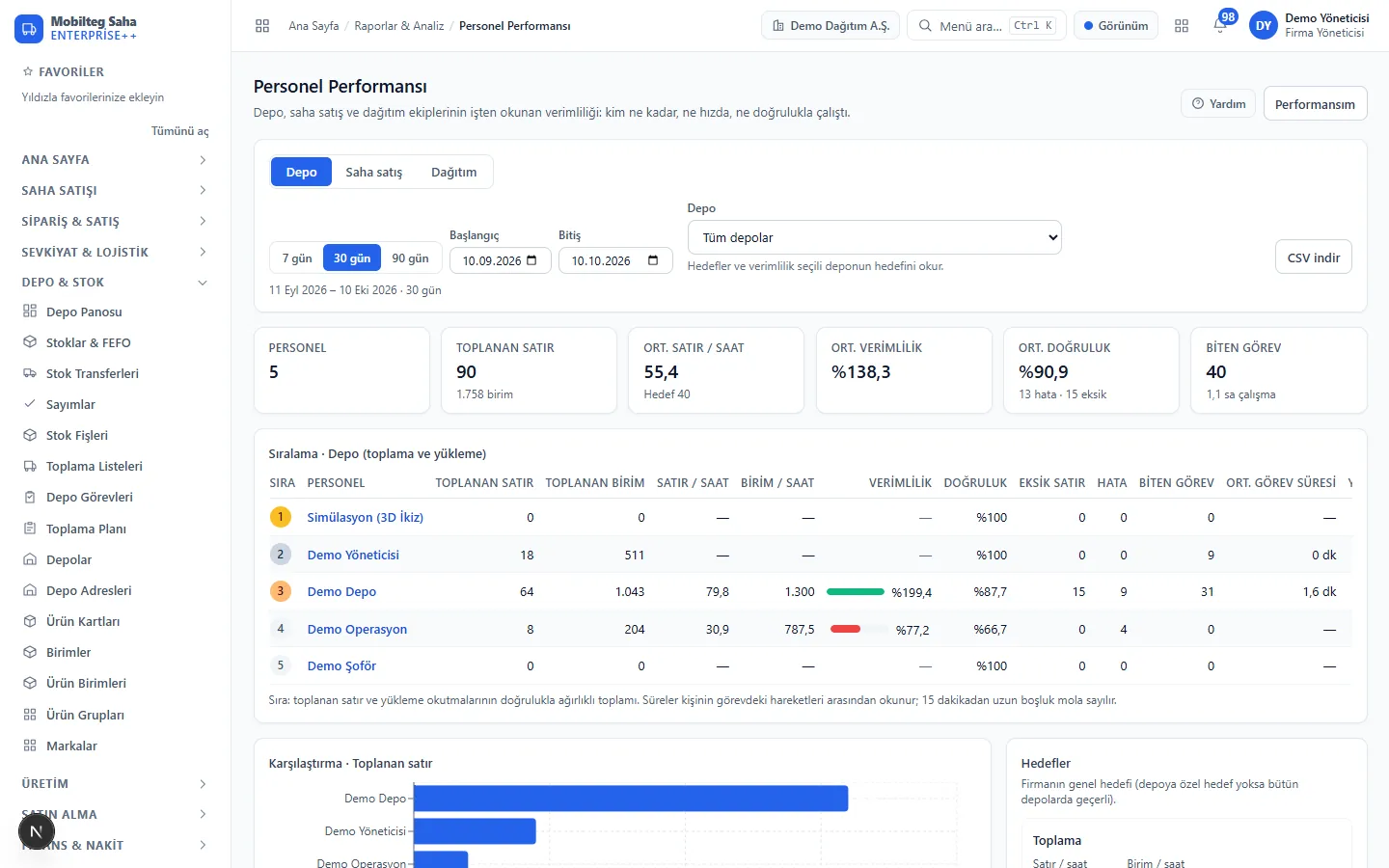The image size is (1389, 868).
Task: Open the Tüm depolar dropdown
Action: tap(874, 237)
